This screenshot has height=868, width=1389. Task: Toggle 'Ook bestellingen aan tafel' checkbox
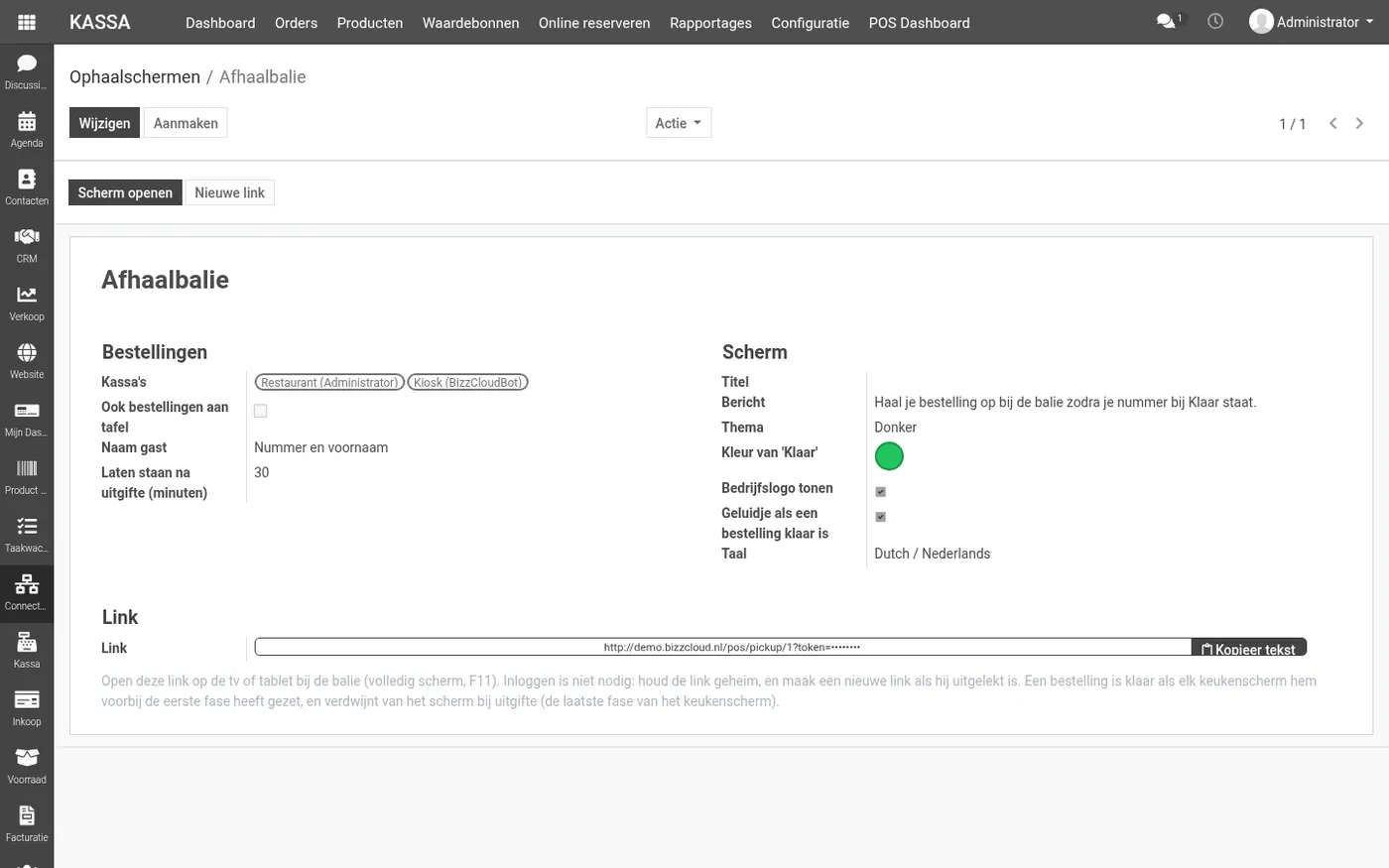(x=261, y=411)
